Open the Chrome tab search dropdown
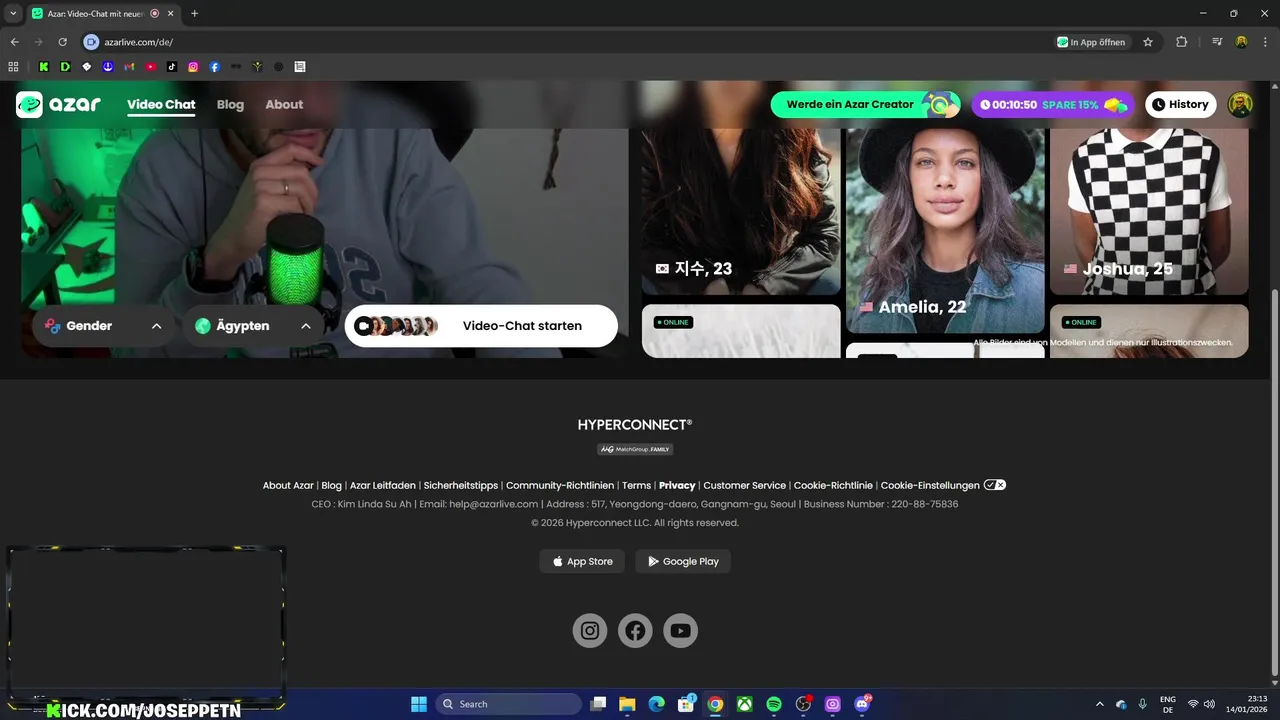This screenshot has height=720, width=1280. click(13, 14)
